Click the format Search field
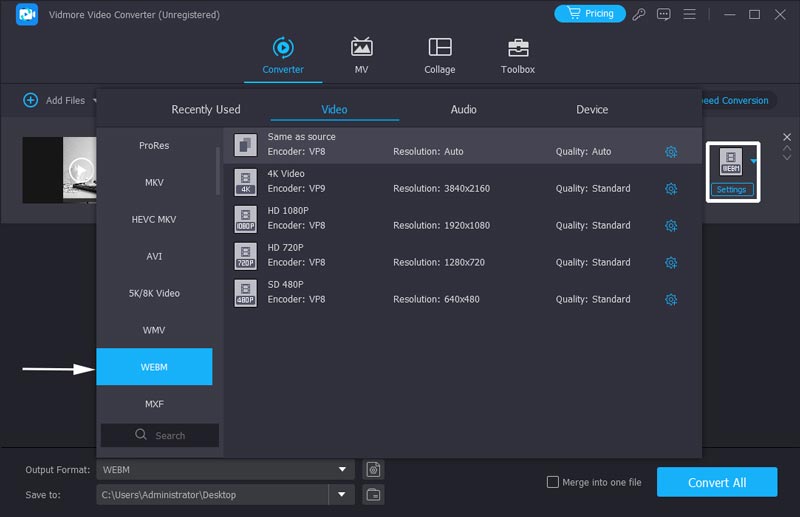The image size is (800, 517). 160,435
